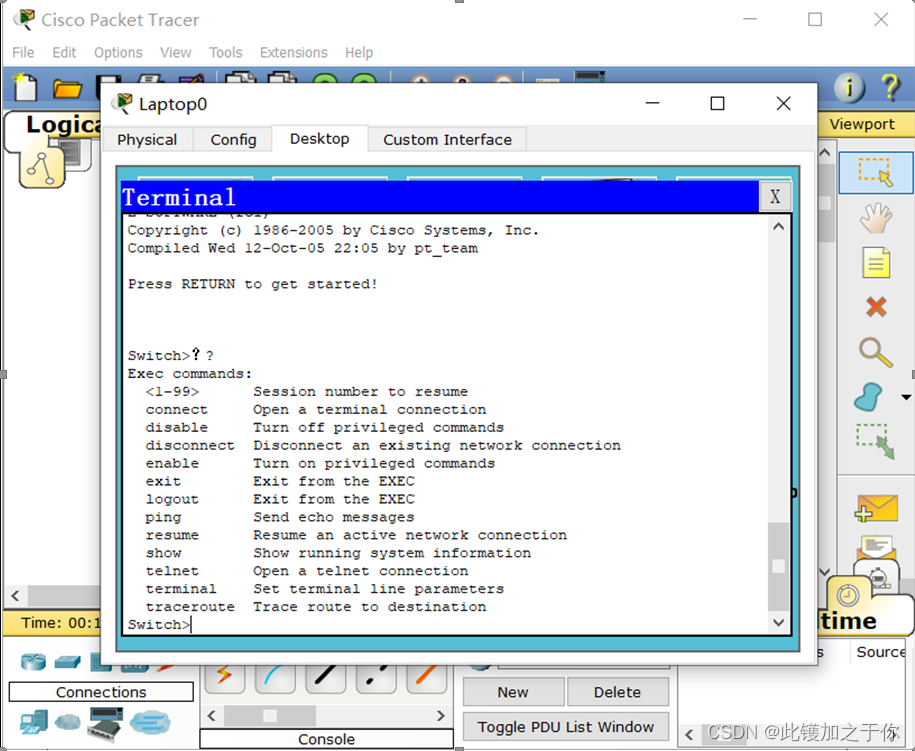This screenshot has height=751, width=915.
Task: Activate the Select tool with dashed box
Action: pos(875,172)
